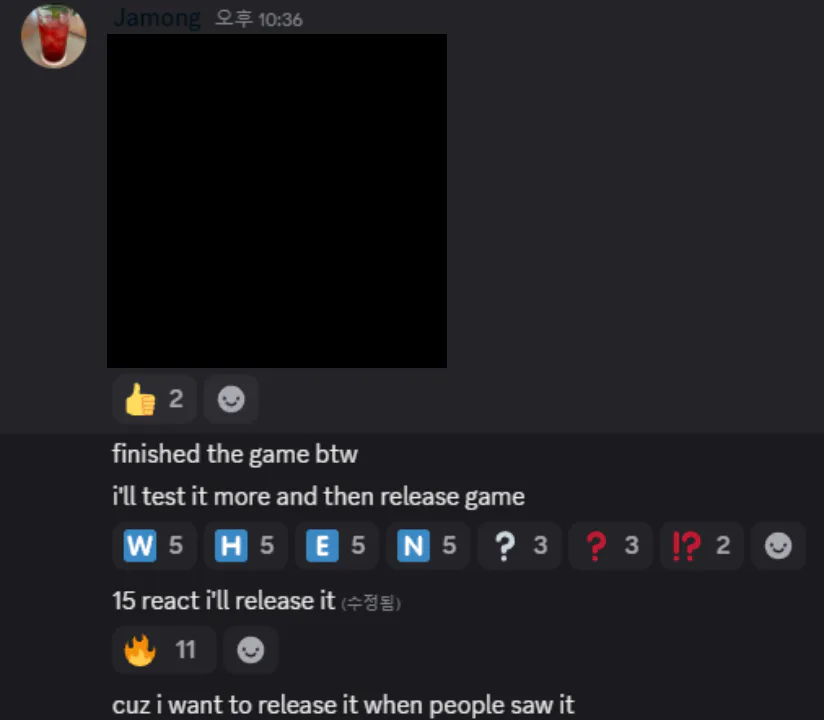Image resolution: width=824 pixels, height=720 pixels.
Task: Click the white question mark reaction
Action: point(519,546)
